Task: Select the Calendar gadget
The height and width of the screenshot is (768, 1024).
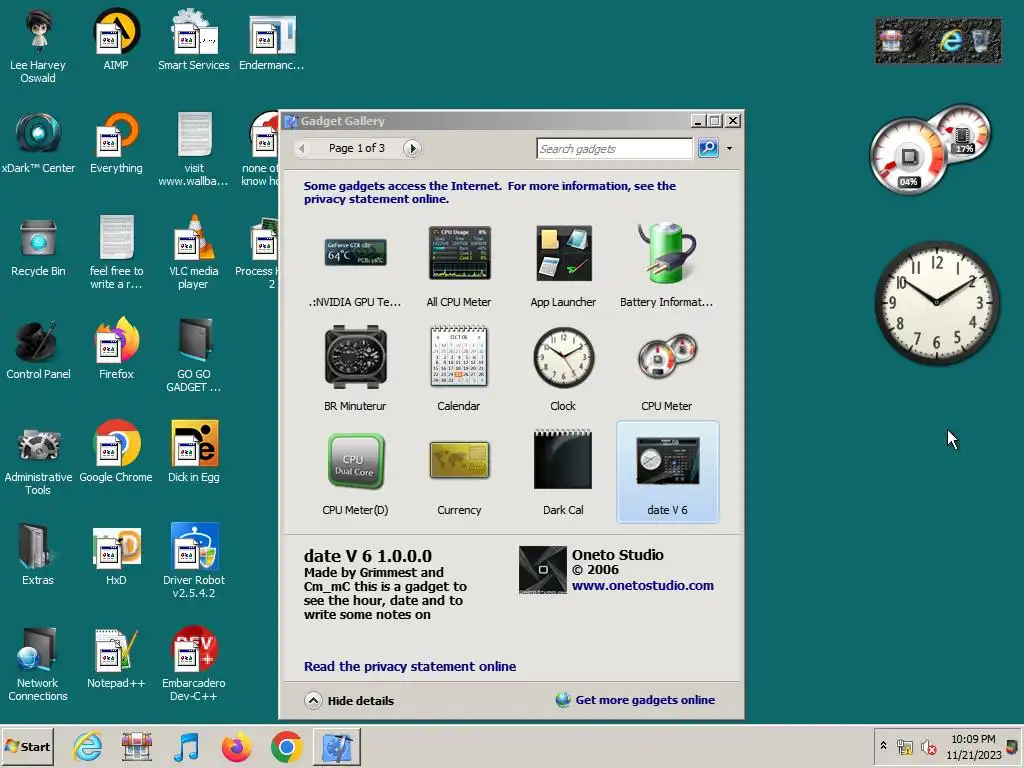Action: click(x=458, y=369)
